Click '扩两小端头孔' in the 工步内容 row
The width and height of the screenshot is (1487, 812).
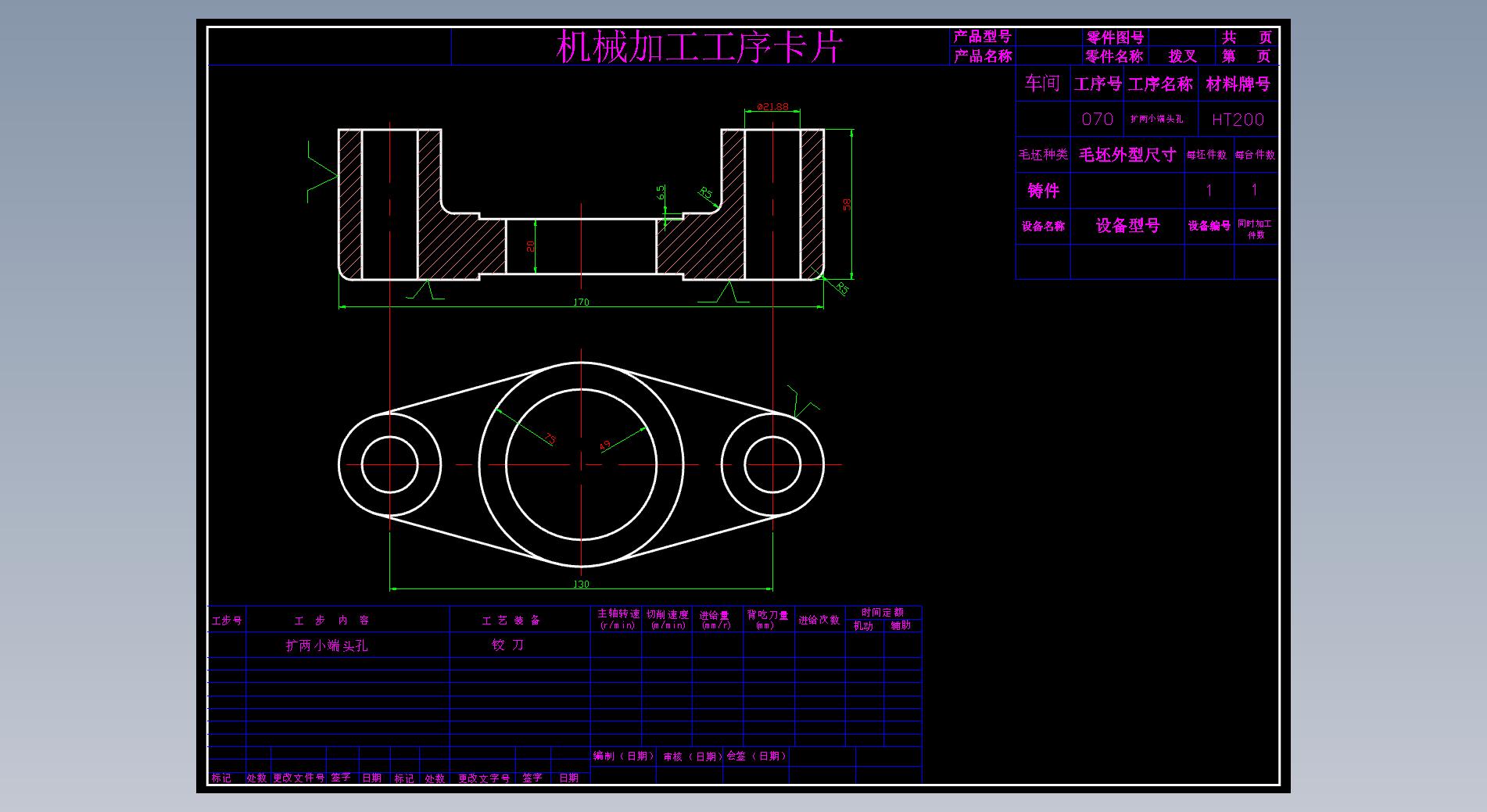click(326, 646)
